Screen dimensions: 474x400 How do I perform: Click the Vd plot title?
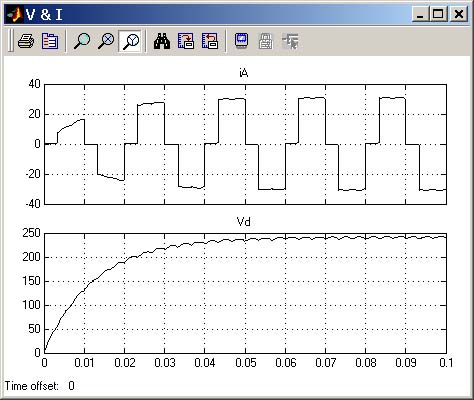tap(244, 222)
